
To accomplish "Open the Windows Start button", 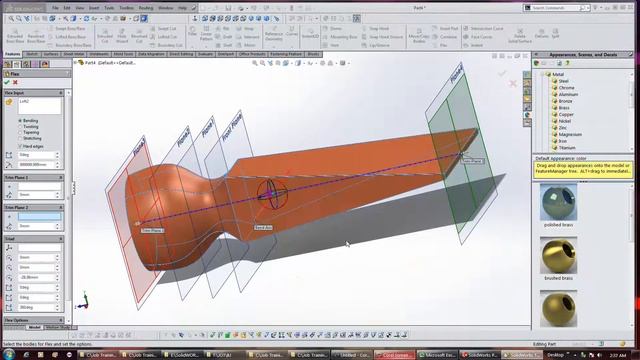I will click(9, 354).
